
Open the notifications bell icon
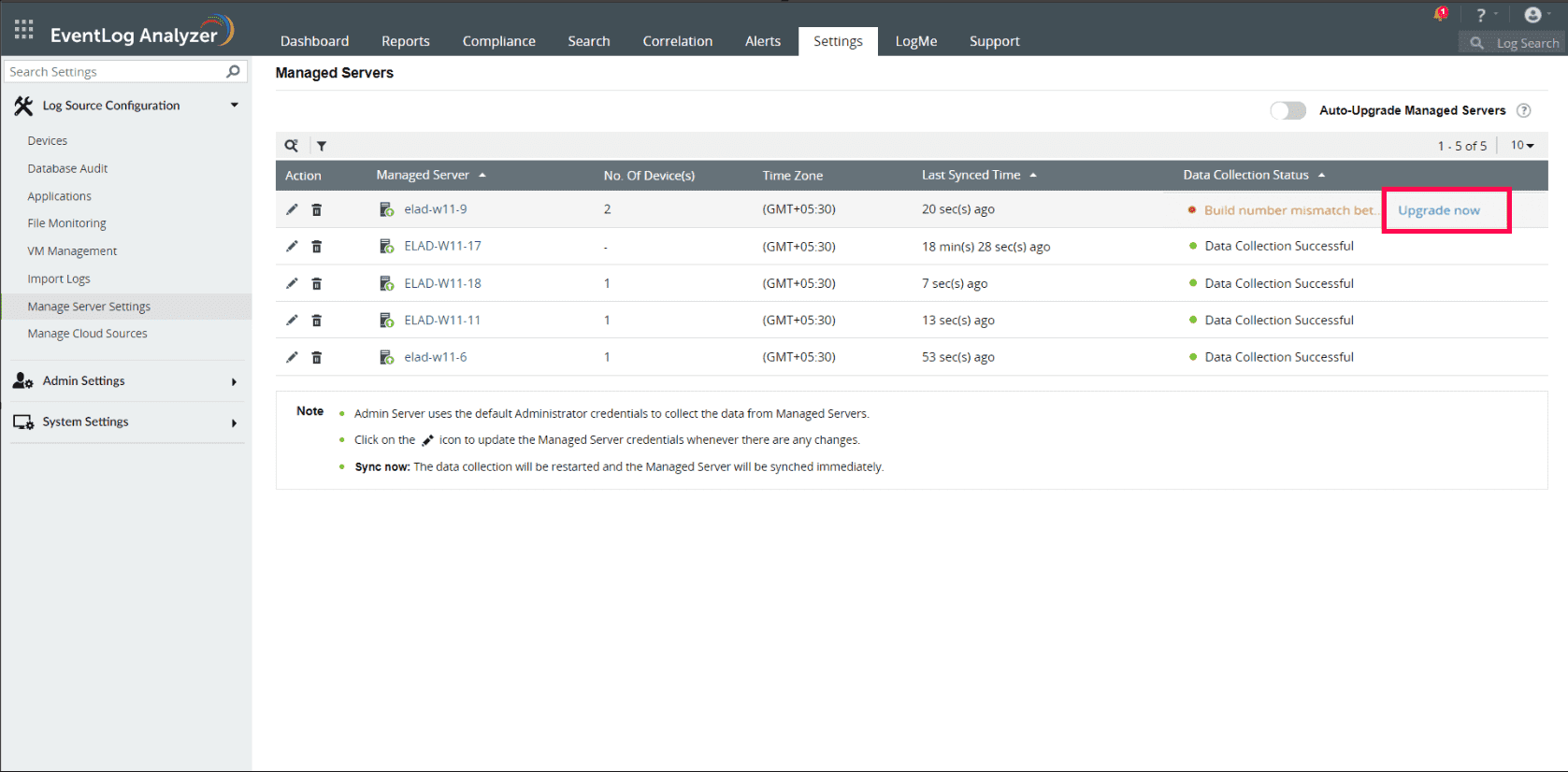pos(1440,14)
